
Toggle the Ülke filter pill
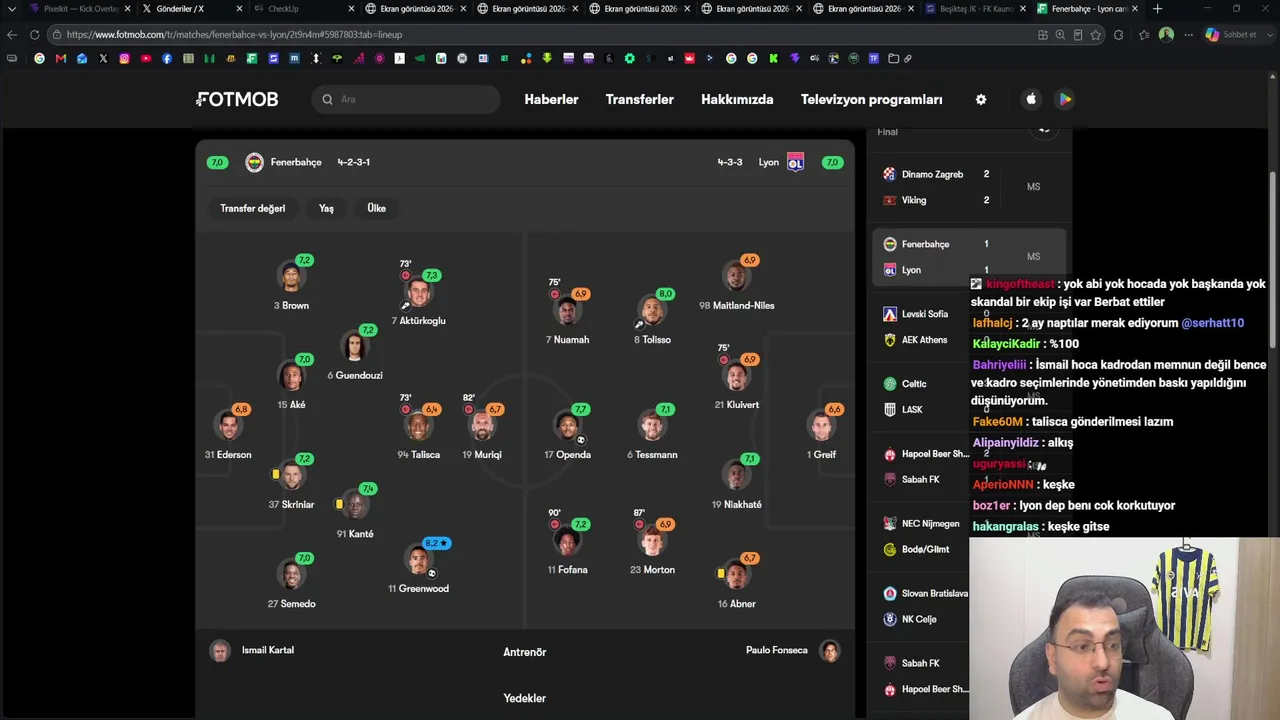click(376, 208)
